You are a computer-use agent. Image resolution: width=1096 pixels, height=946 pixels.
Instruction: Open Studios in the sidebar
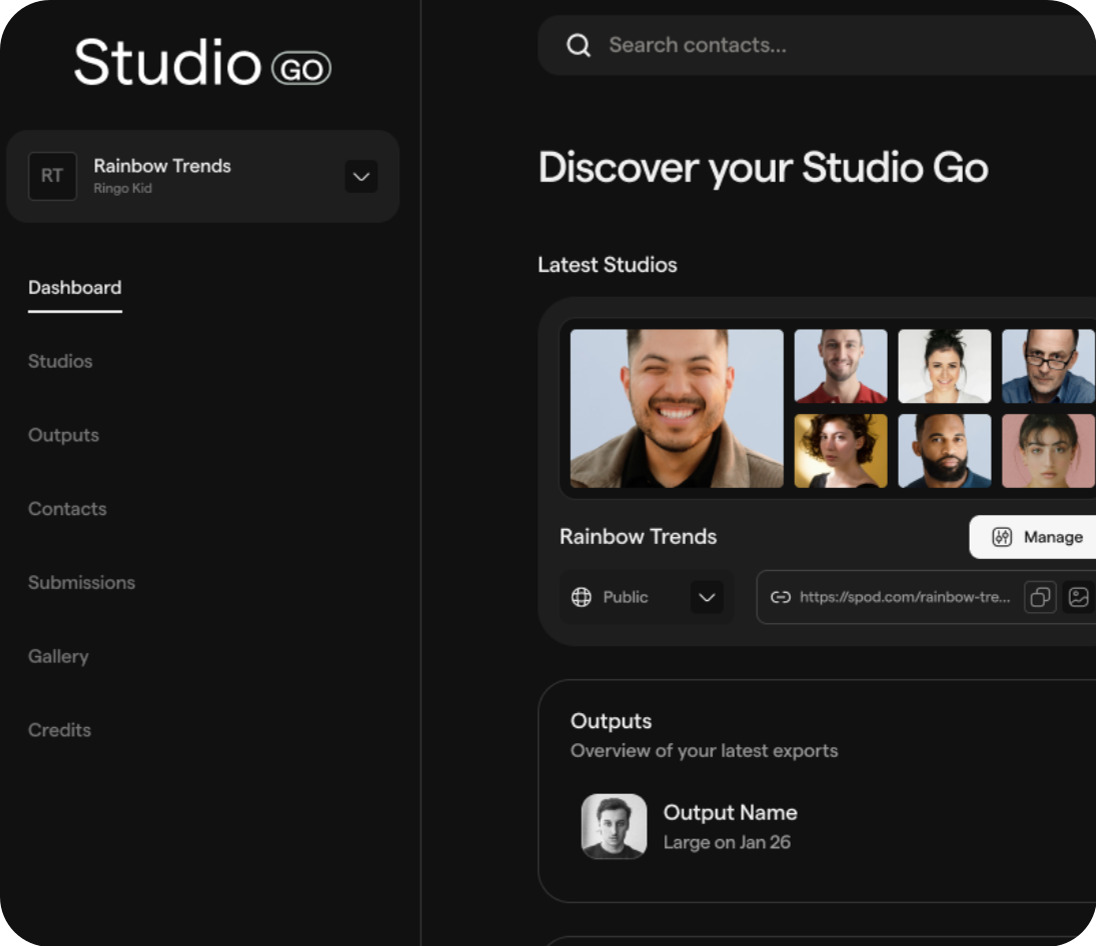pyautogui.click(x=60, y=361)
